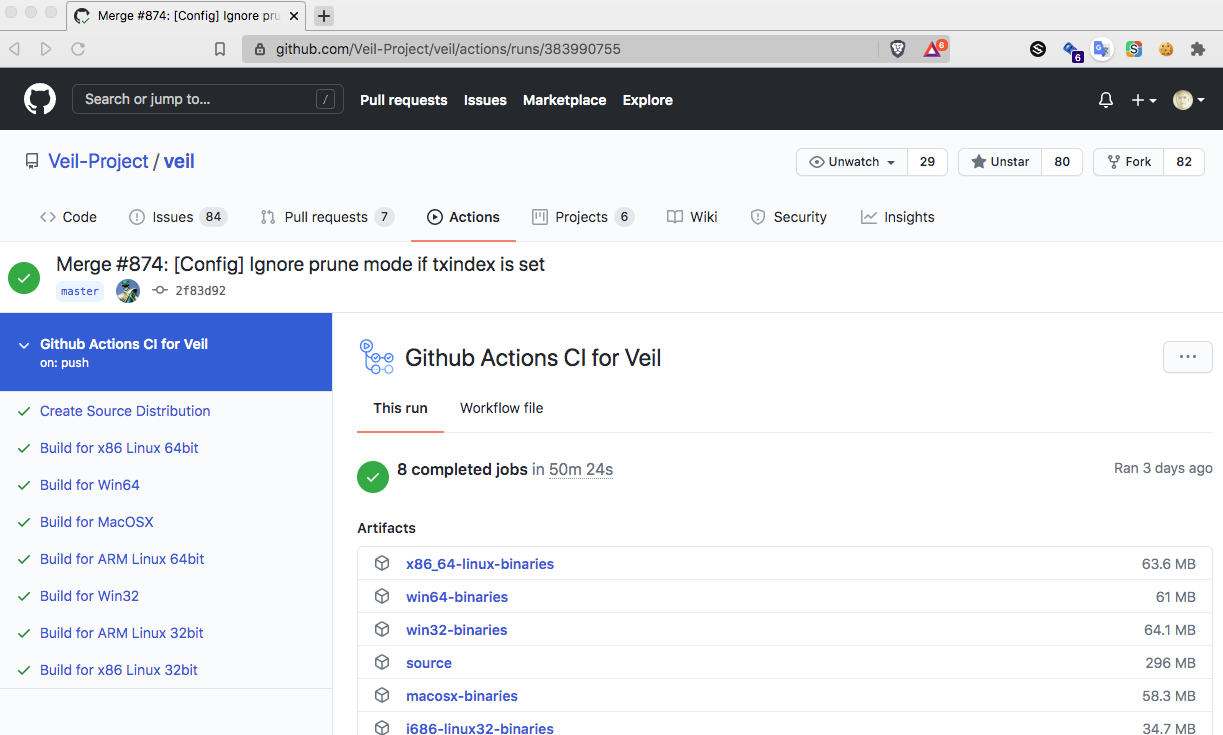Open a new browser tab
The height and width of the screenshot is (735, 1223).
[x=323, y=16]
